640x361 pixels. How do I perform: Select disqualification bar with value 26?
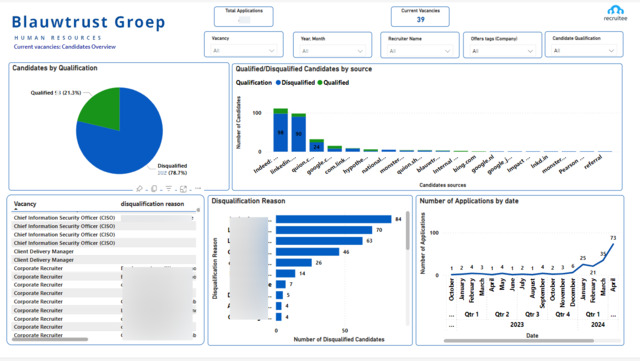coord(294,263)
